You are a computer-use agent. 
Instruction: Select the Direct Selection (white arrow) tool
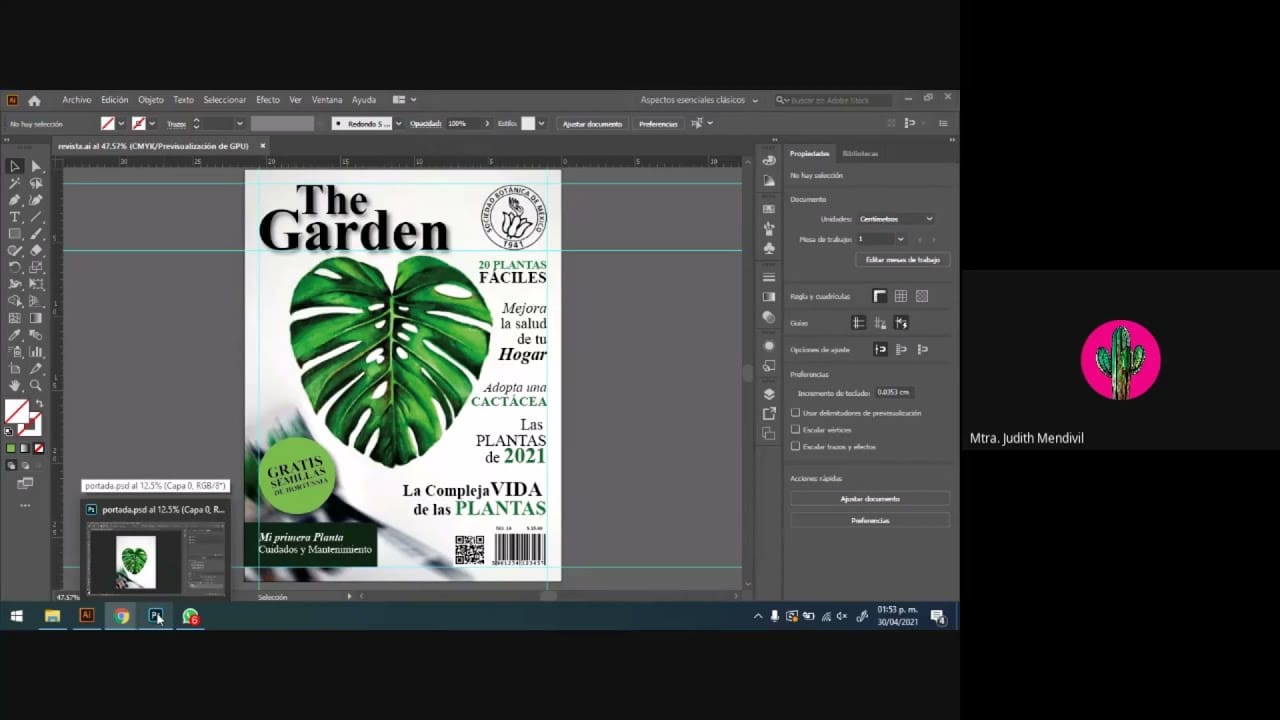coord(36,166)
